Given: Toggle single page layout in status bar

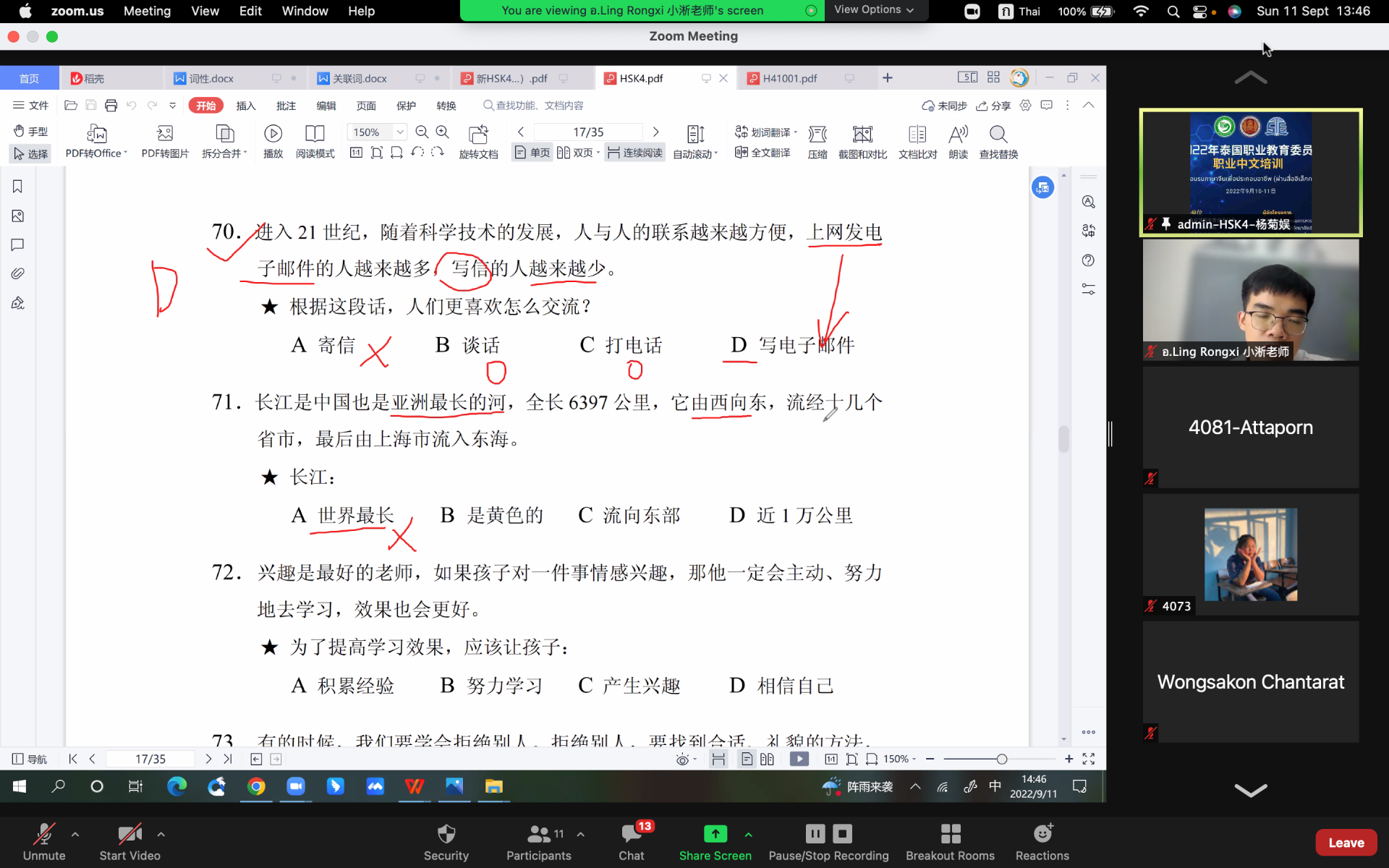Looking at the screenshot, I should 747,759.
